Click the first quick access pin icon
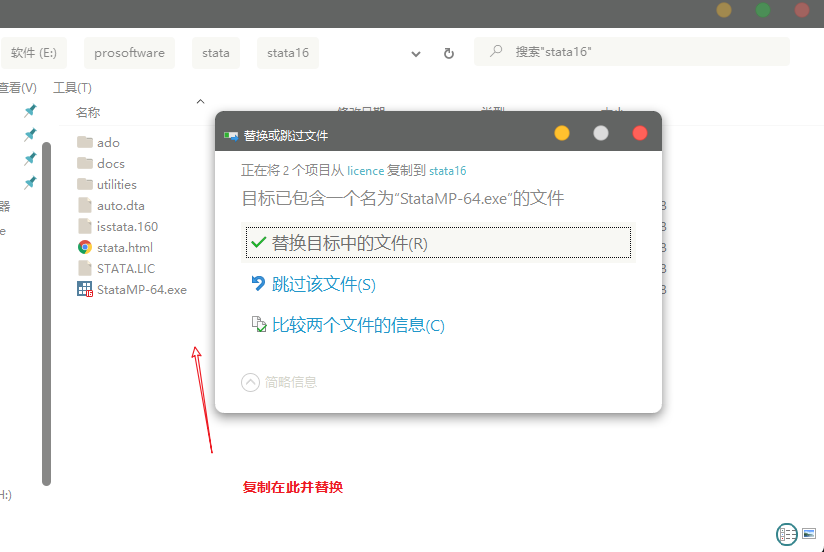Viewport: 824px width, 552px height. pos(30,110)
